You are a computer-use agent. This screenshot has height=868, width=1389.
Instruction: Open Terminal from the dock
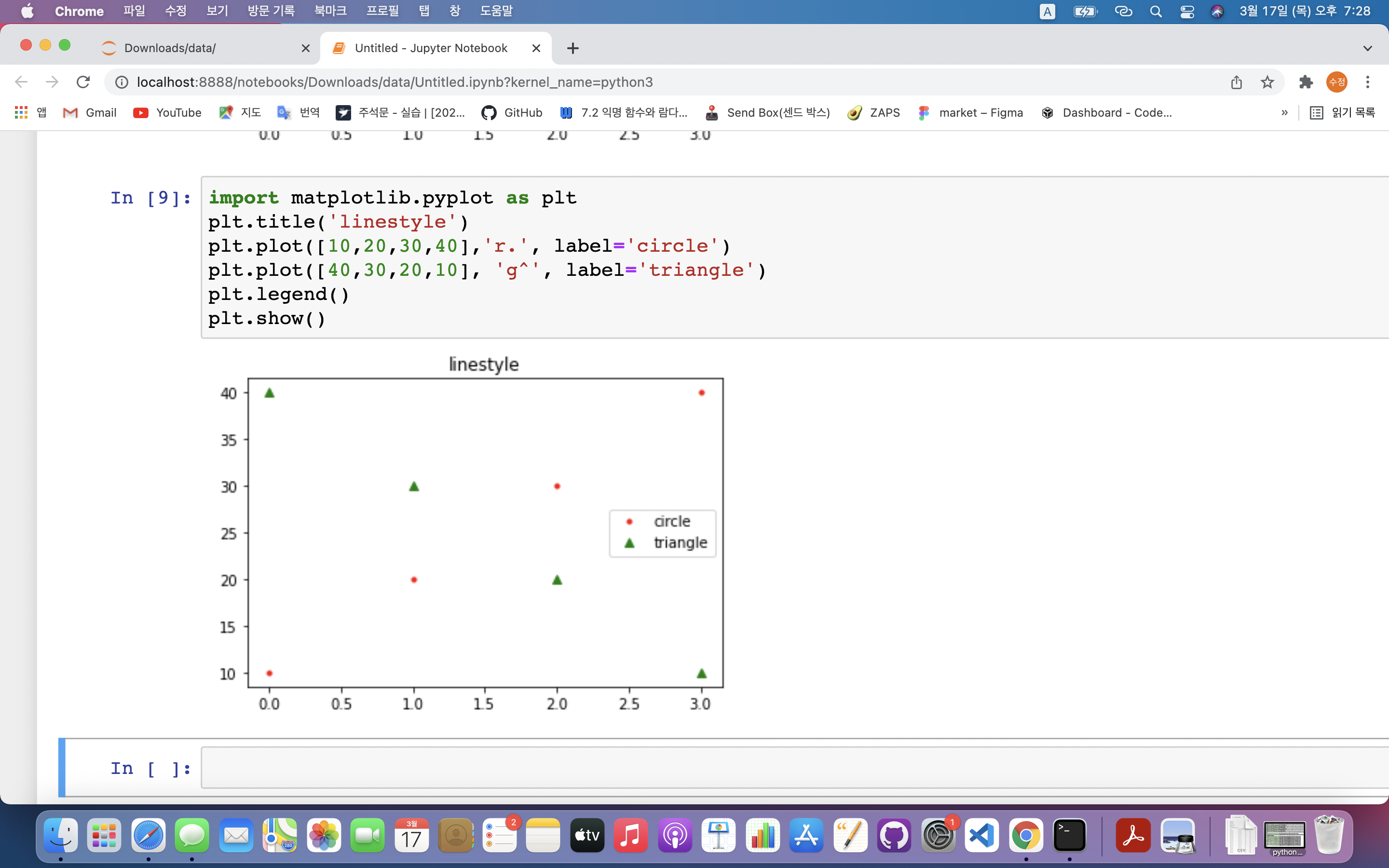(1069, 835)
